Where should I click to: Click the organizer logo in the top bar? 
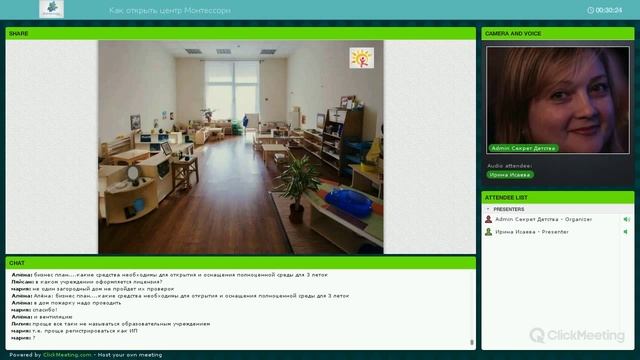51,9
